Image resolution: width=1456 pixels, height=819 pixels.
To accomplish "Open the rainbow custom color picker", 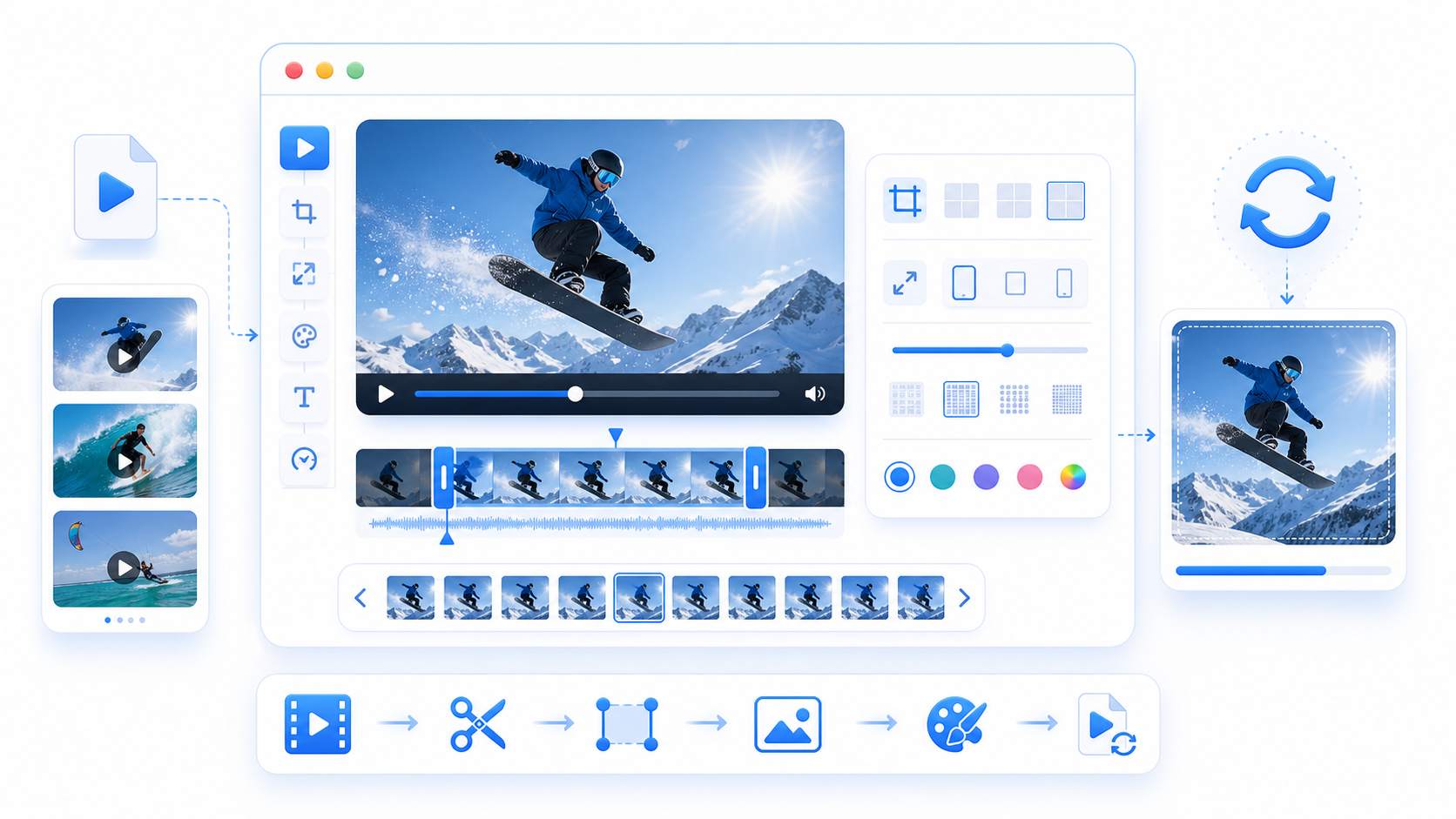I will pyautogui.click(x=1073, y=477).
